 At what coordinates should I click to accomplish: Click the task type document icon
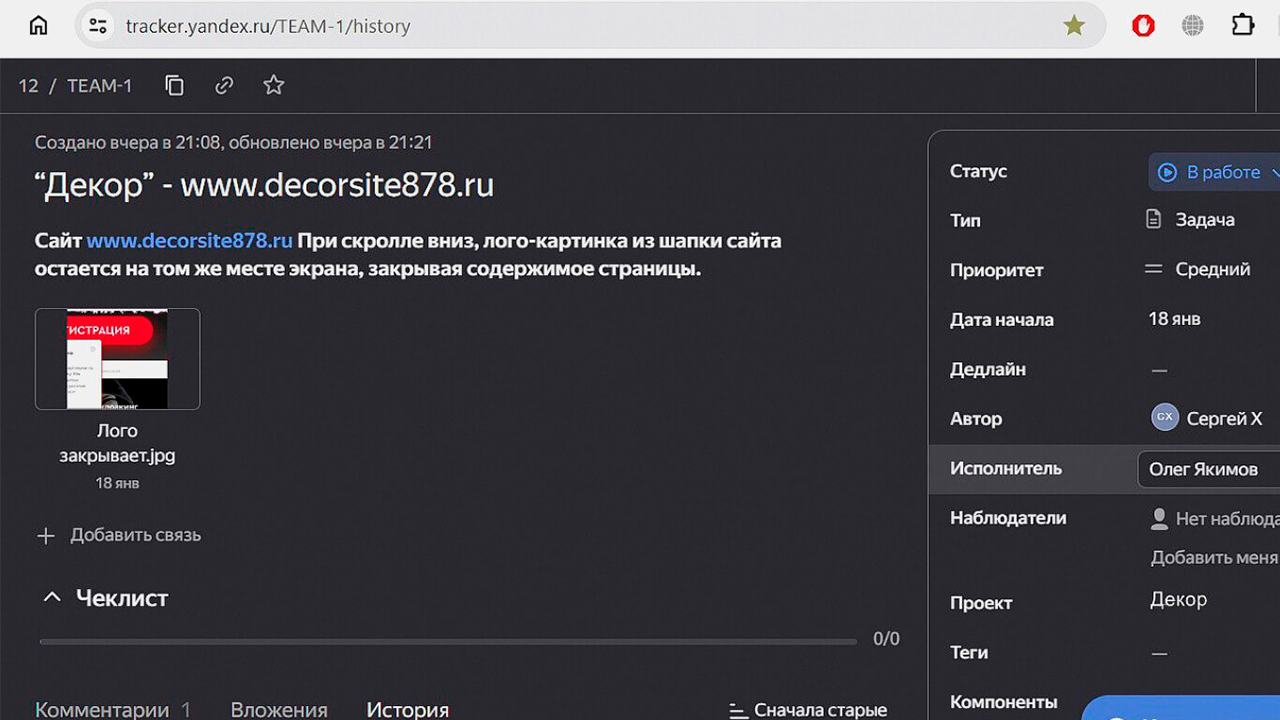[1154, 220]
